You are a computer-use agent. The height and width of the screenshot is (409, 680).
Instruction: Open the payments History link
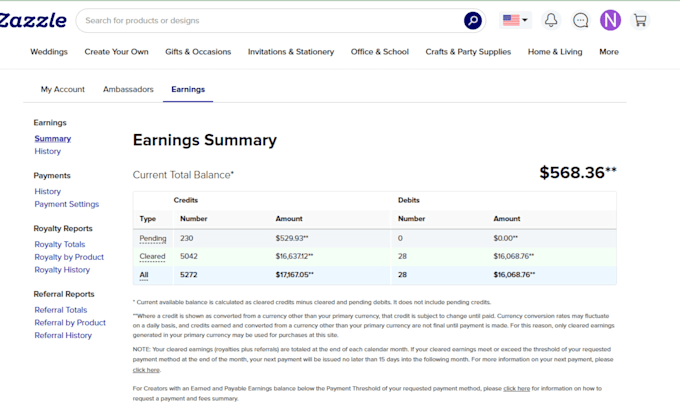pos(47,191)
